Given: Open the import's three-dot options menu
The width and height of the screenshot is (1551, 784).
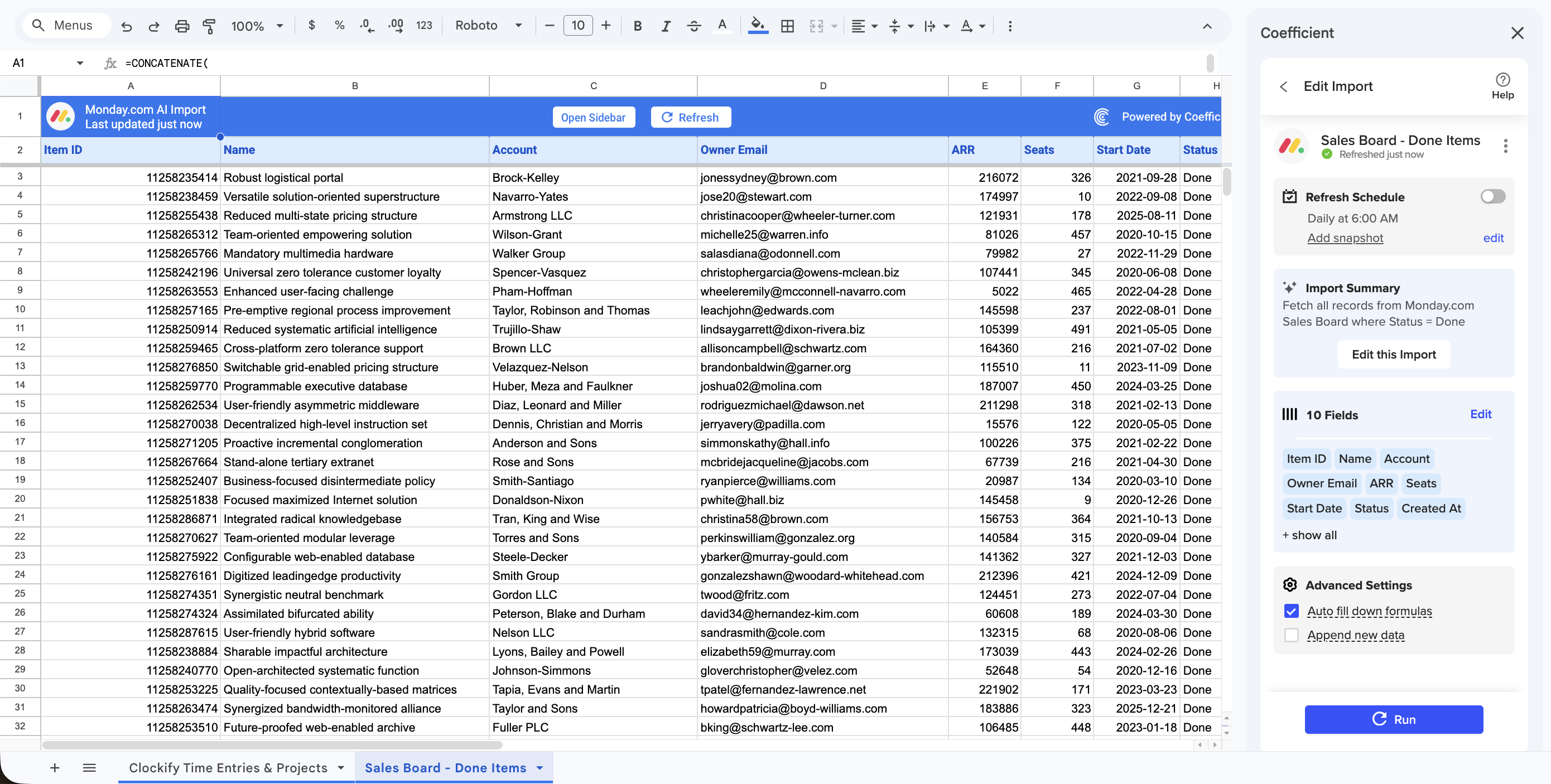Looking at the screenshot, I should pos(1505,146).
